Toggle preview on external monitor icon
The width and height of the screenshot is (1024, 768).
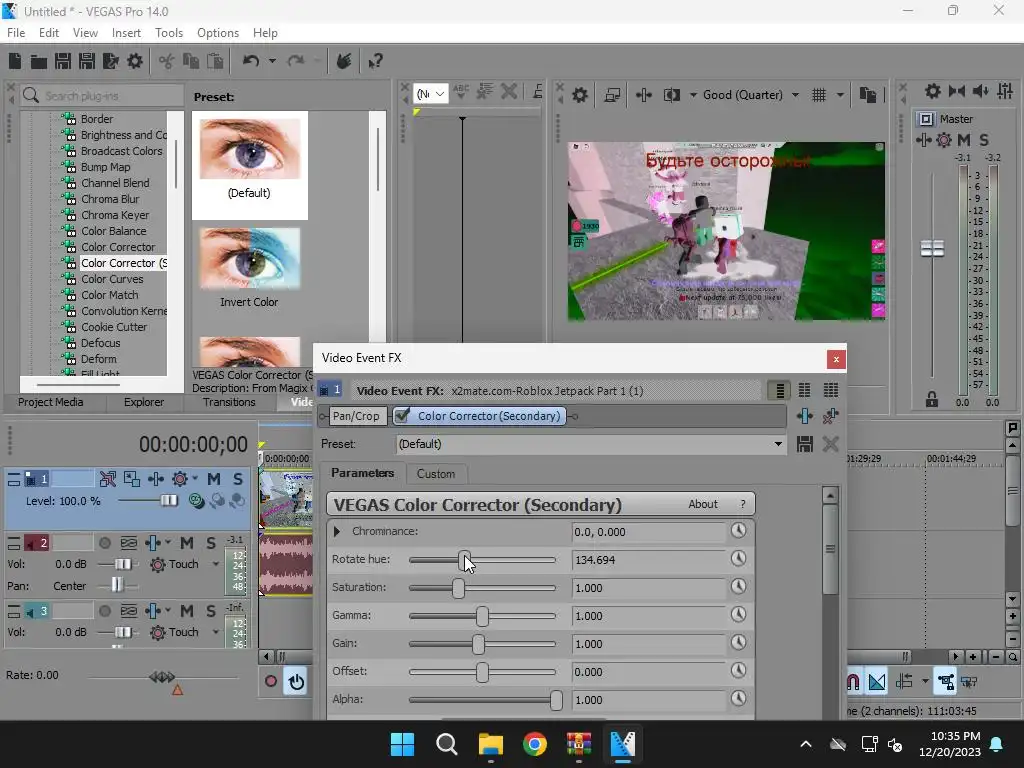point(612,95)
